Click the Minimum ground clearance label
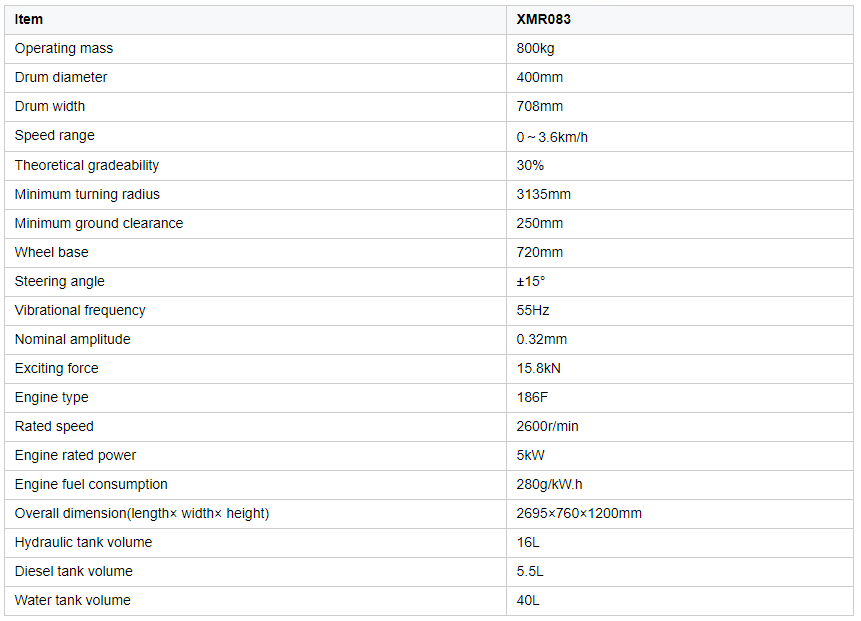Screen dimensions: 861x621 click(x=99, y=223)
